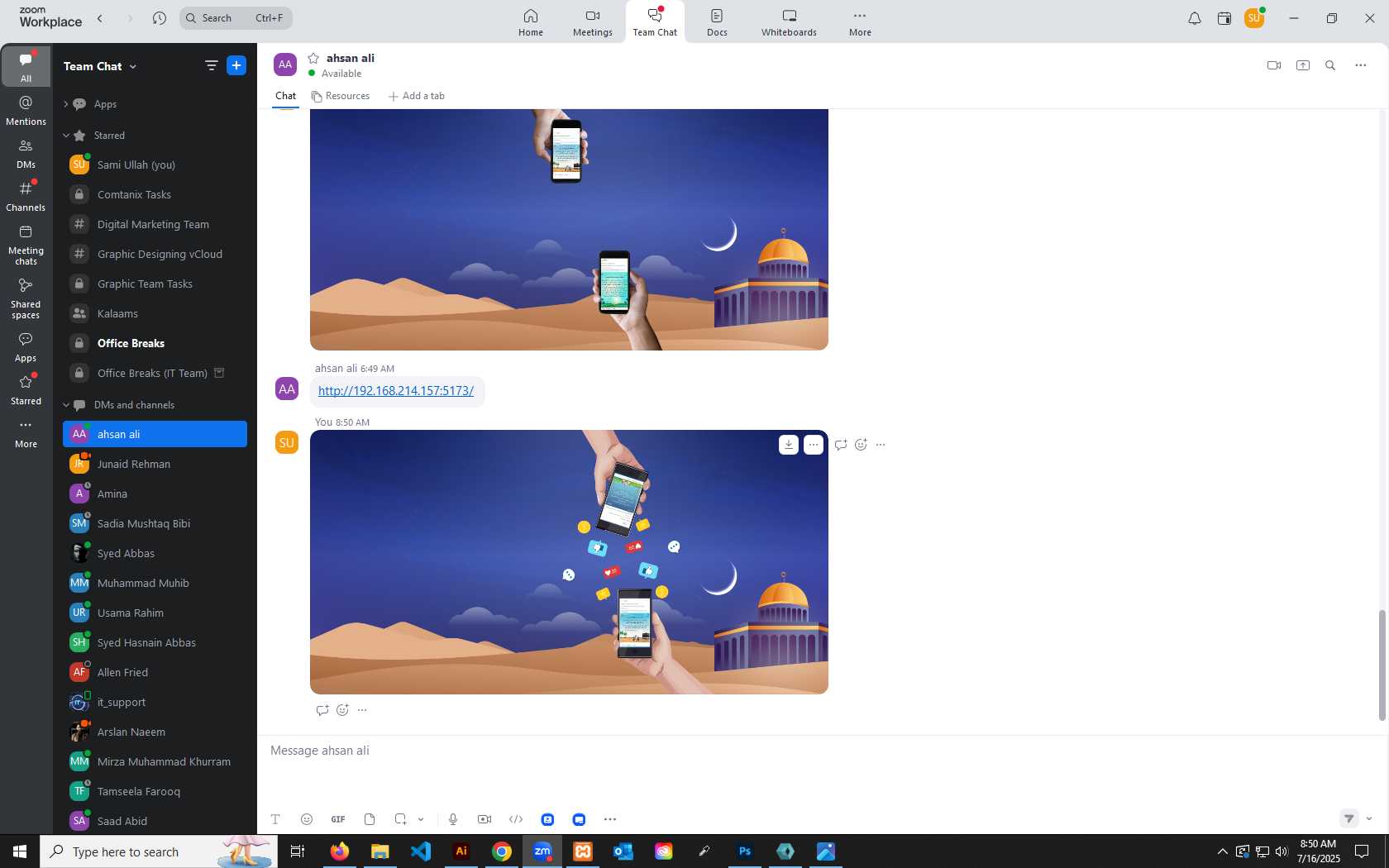Click the send message button
Image resolution: width=1389 pixels, height=868 pixels.
pos(1348,818)
